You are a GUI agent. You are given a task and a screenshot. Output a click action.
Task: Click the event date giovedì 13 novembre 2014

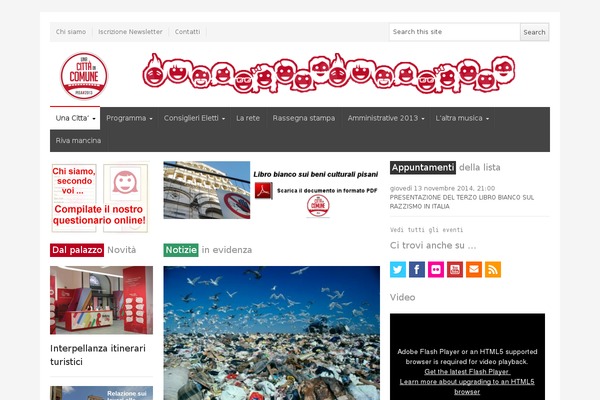point(442,188)
